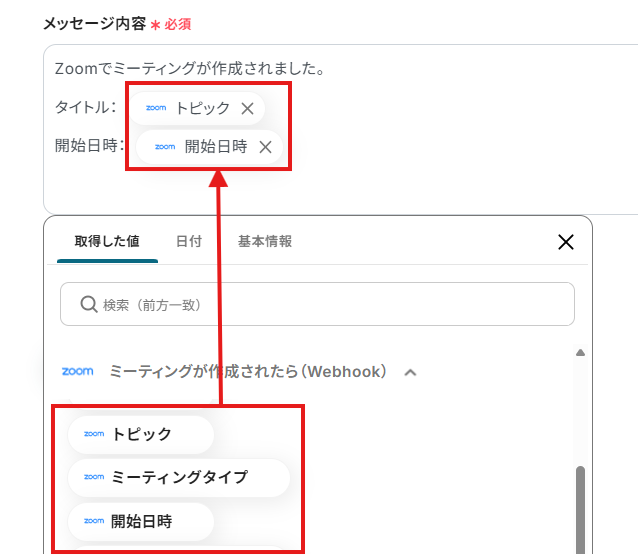Click the Zoom icon on the 開始日時 list item
The width and height of the screenshot is (638, 555).
[x=94, y=521]
